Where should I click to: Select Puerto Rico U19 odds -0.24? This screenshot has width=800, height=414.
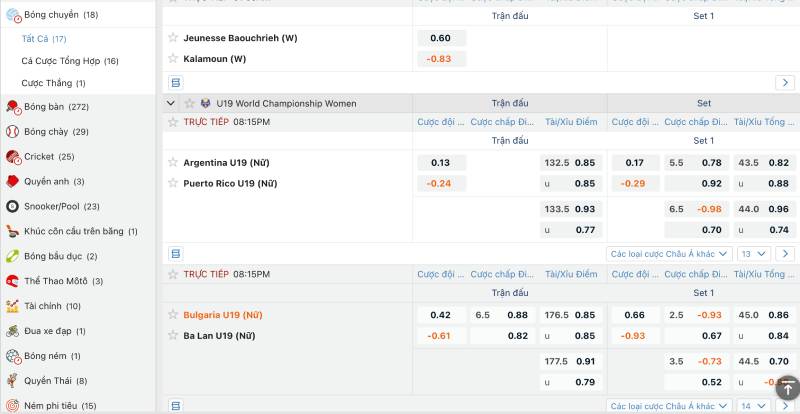(440, 184)
